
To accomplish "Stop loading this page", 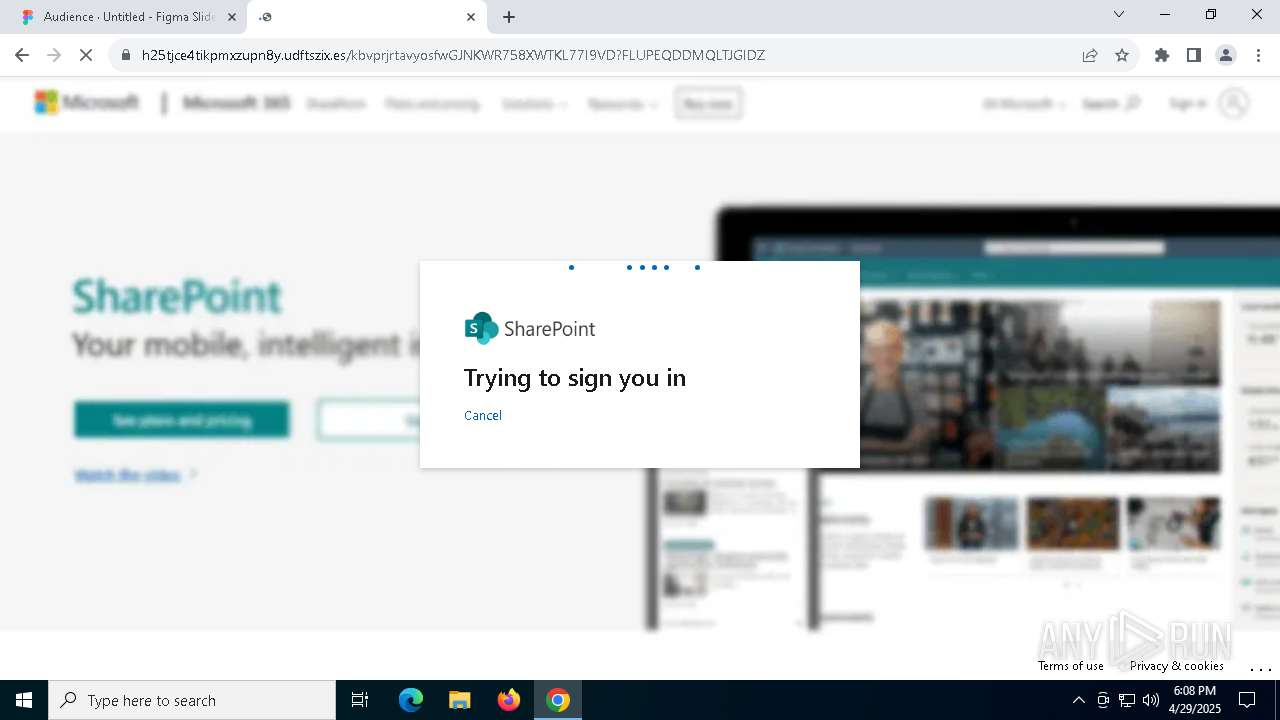I will click(x=86, y=55).
